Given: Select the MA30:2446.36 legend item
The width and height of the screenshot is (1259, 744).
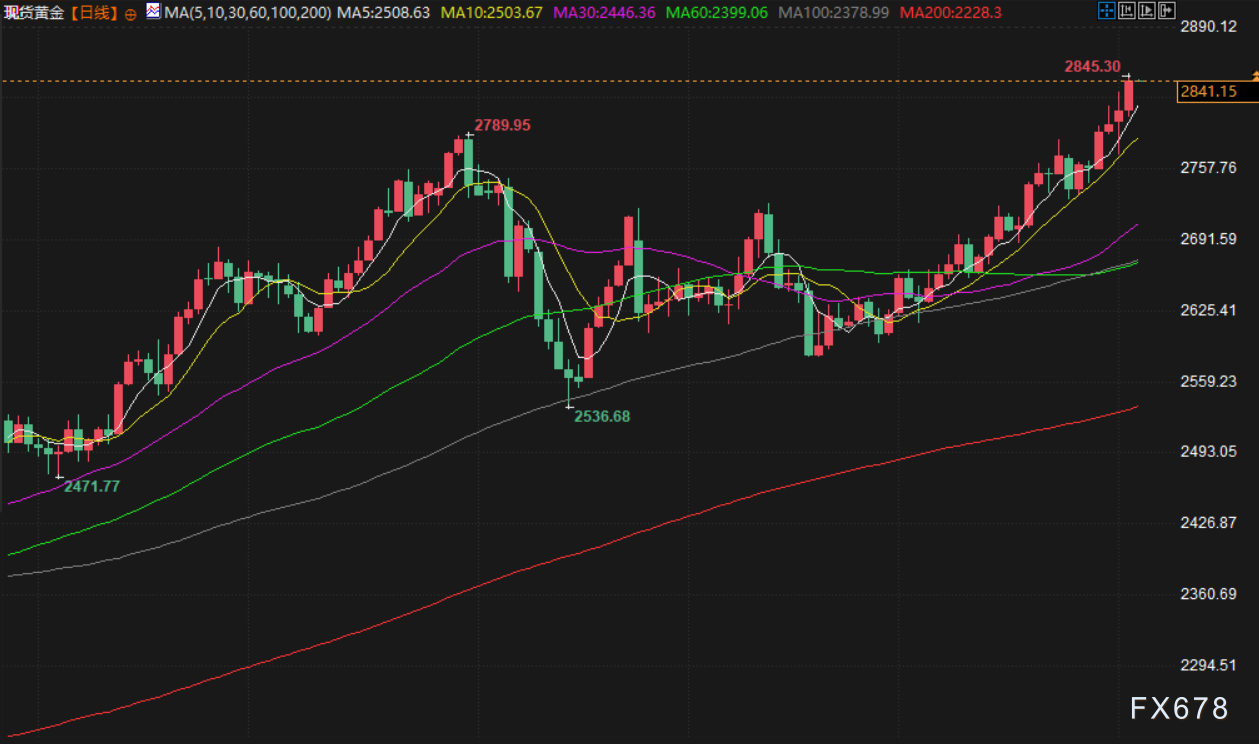Looking at the screenshot, I should point(603,13).
